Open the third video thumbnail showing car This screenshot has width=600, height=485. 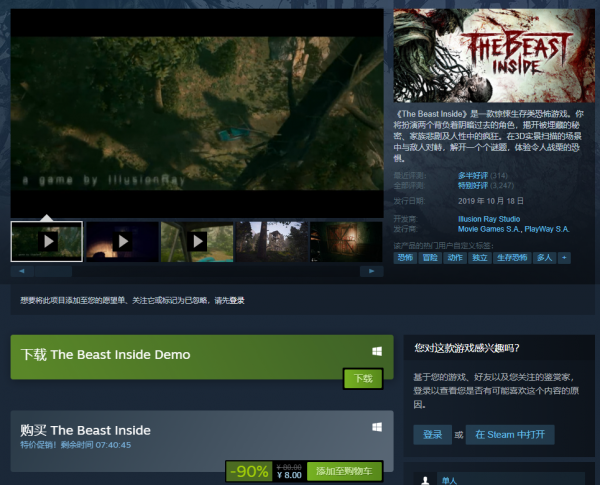pos(197,242)
